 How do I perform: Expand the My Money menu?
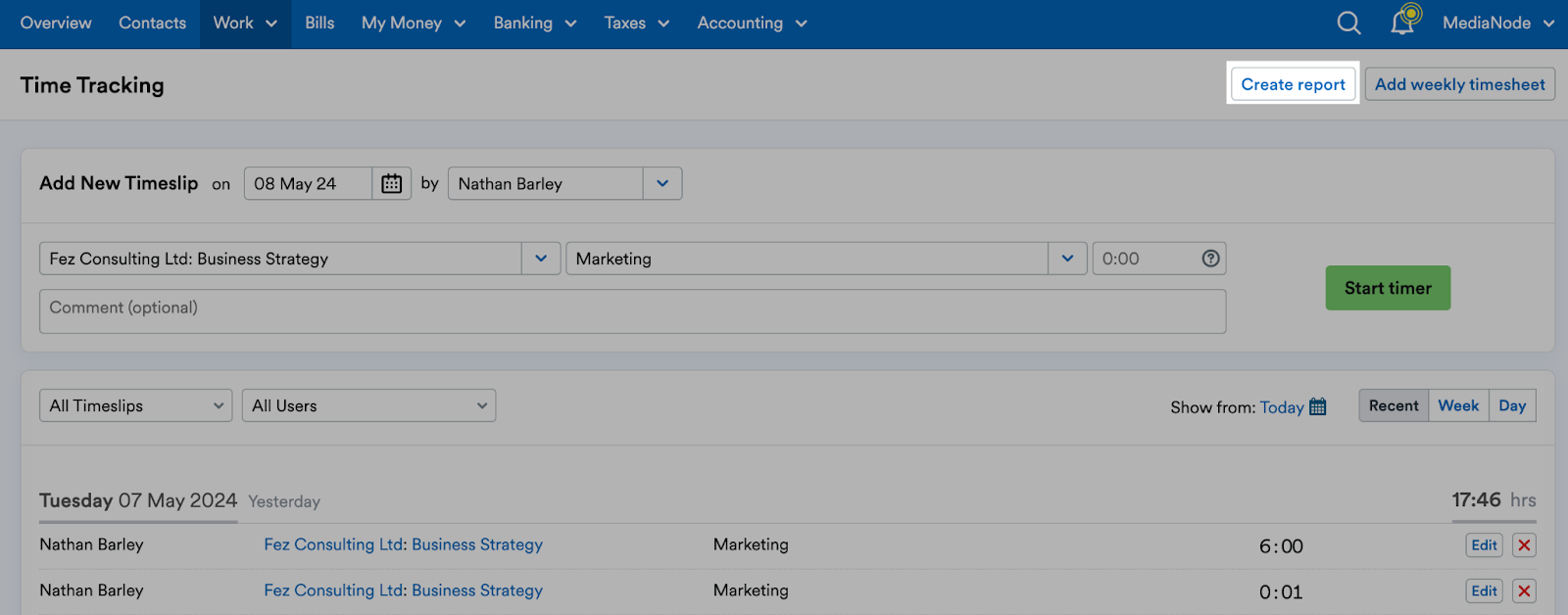click(x=414, y=24)
